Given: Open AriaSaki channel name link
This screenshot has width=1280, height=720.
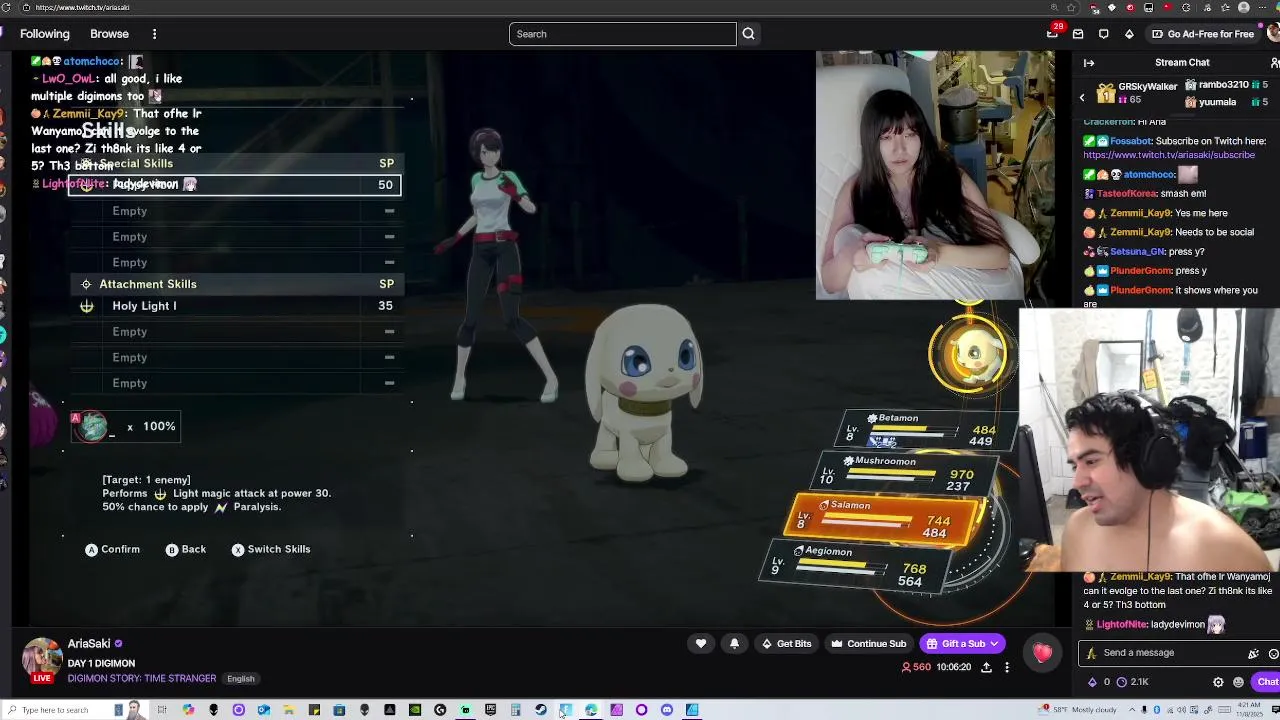Looking at the screenshot, I should [89, 644].
